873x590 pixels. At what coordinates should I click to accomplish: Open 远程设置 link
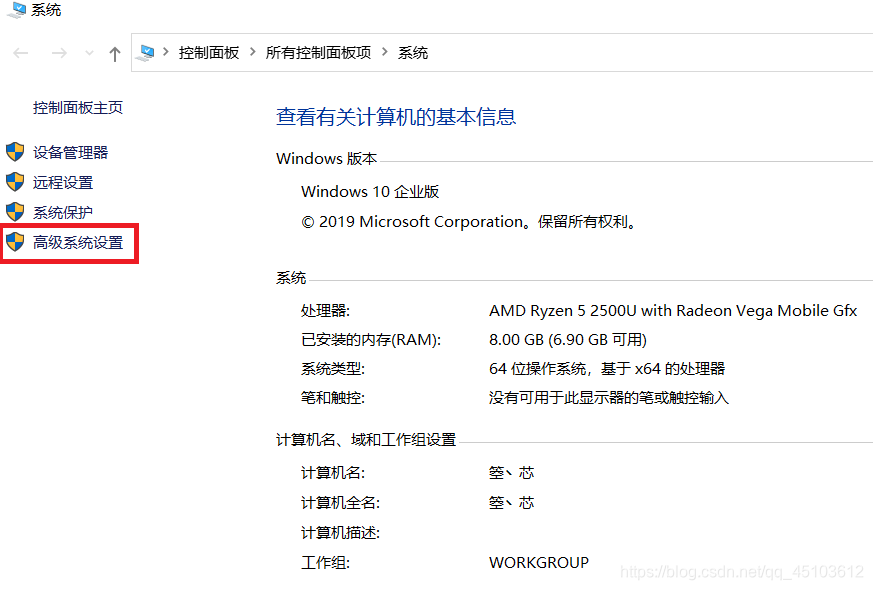tap(63, 183)
